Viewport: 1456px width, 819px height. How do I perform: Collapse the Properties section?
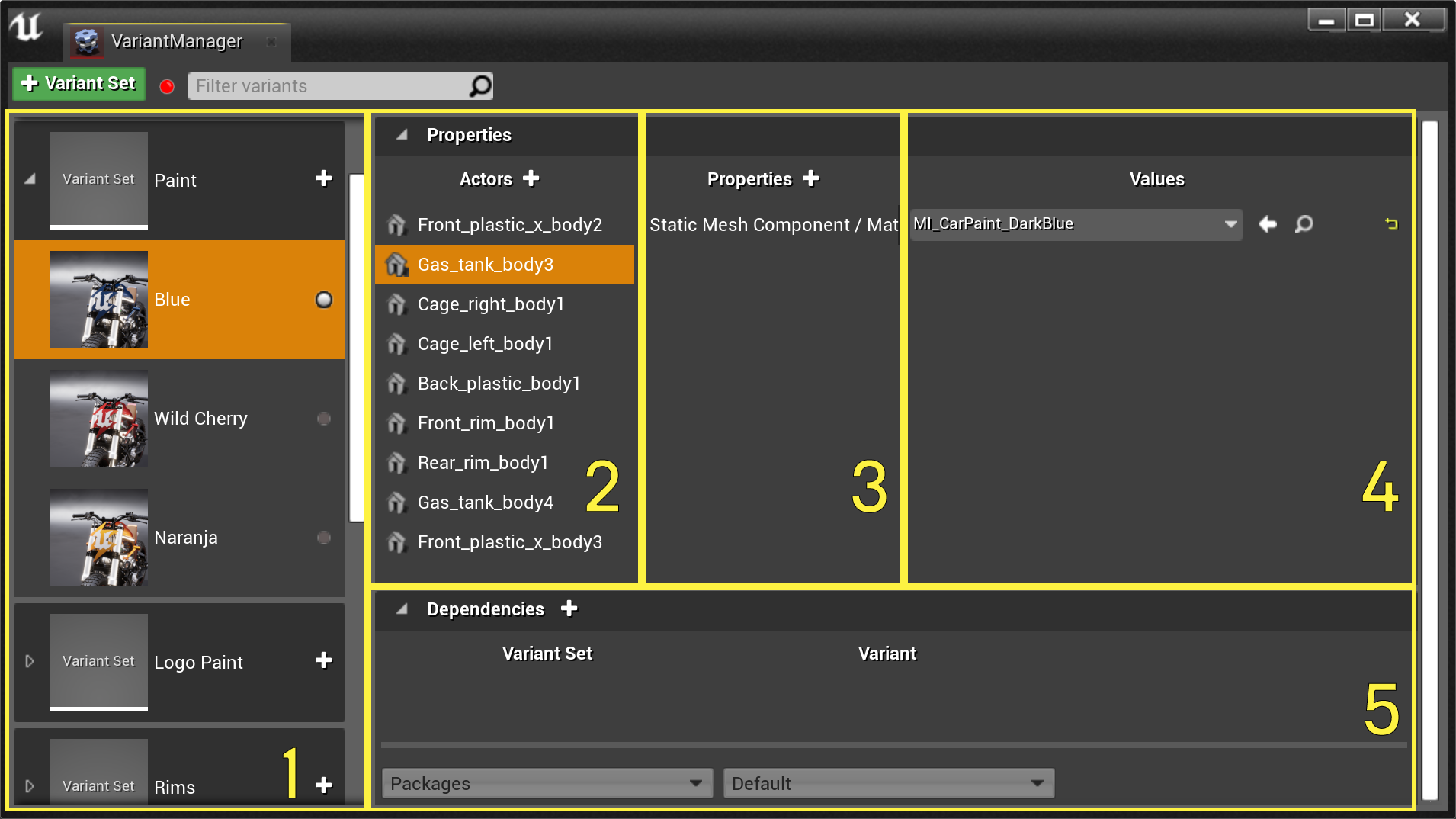402,135
